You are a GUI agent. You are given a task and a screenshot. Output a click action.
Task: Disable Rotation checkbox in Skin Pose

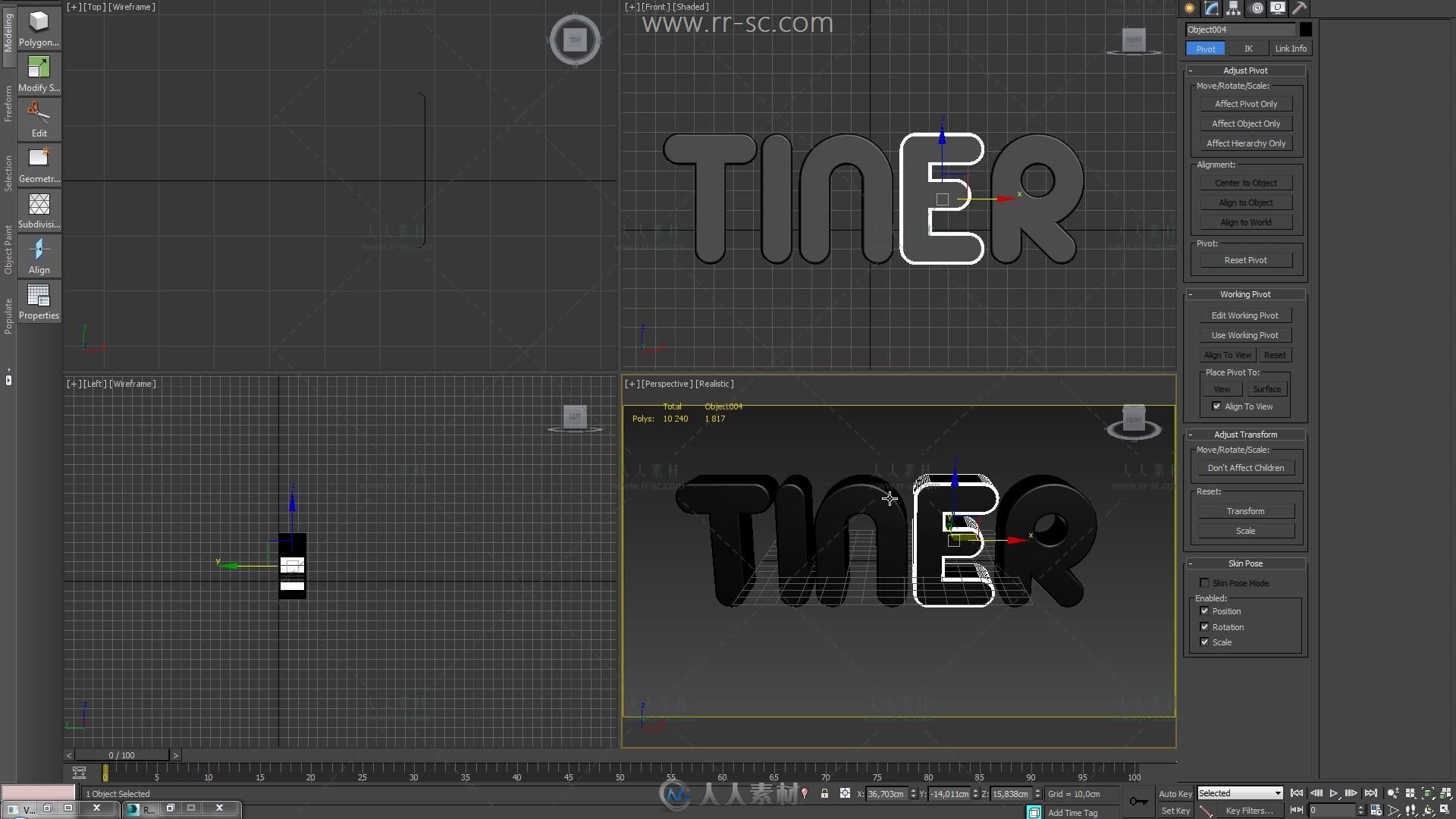pyautogui.click(x=1205, y=626)
